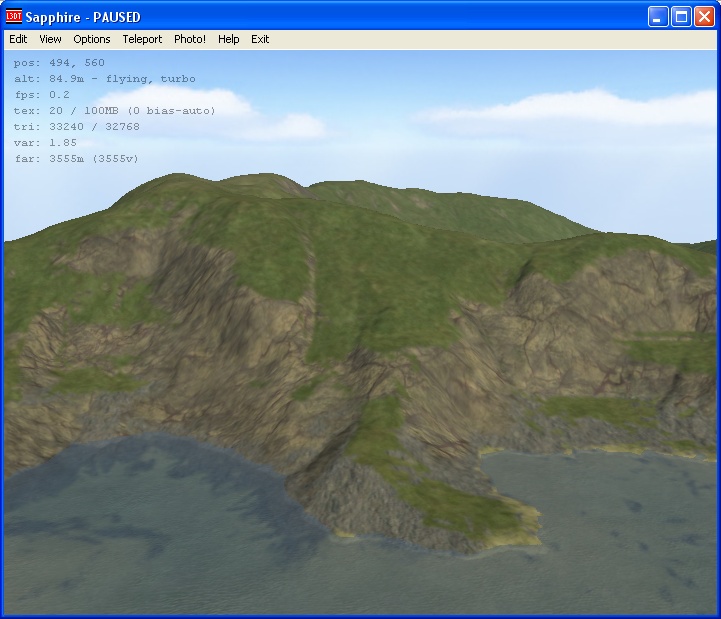Expand the Options menu

pos(92,39)
